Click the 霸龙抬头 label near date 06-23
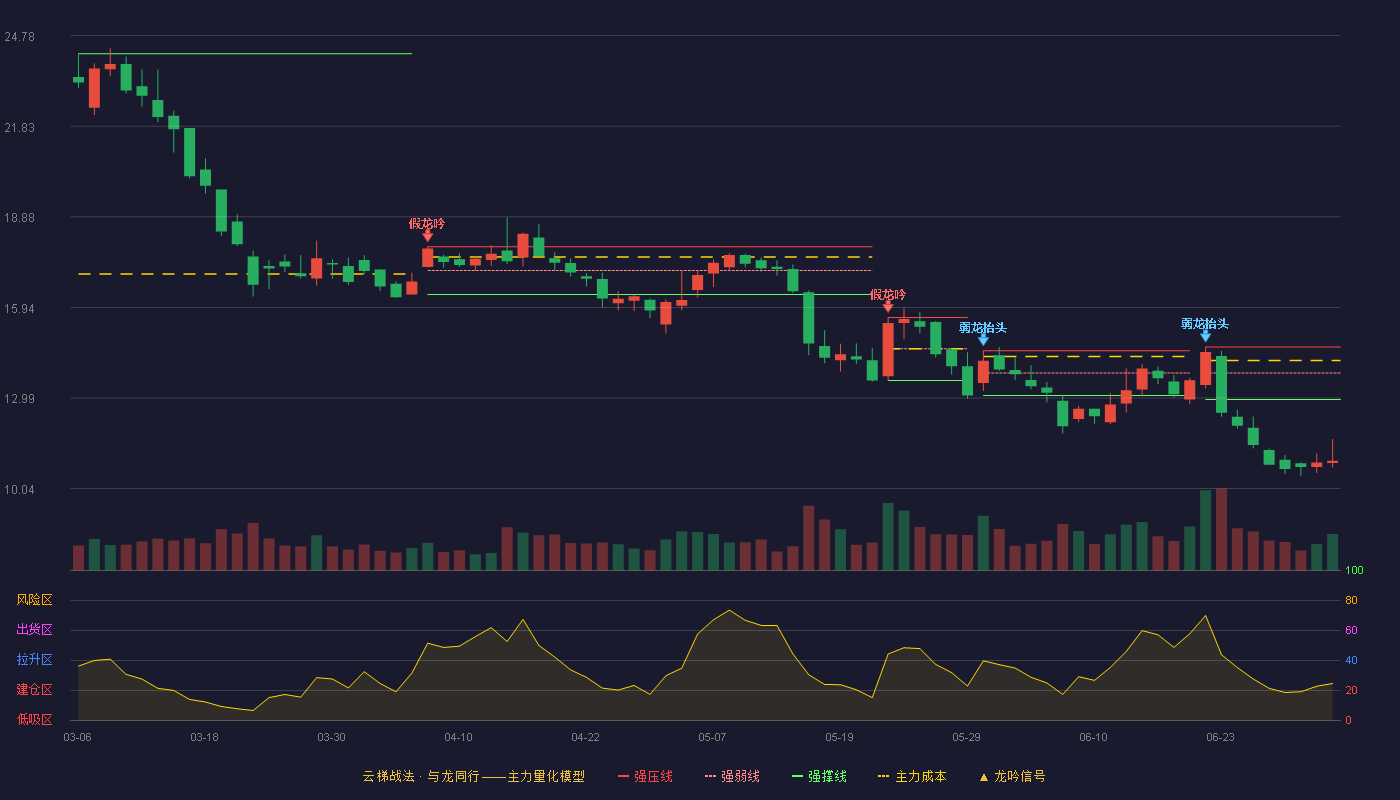 point(1205,323)
